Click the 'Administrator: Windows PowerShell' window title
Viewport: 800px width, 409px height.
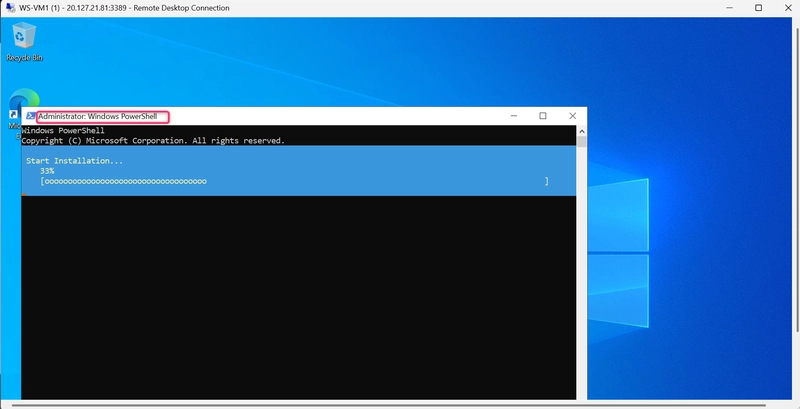tap(97, 116)
